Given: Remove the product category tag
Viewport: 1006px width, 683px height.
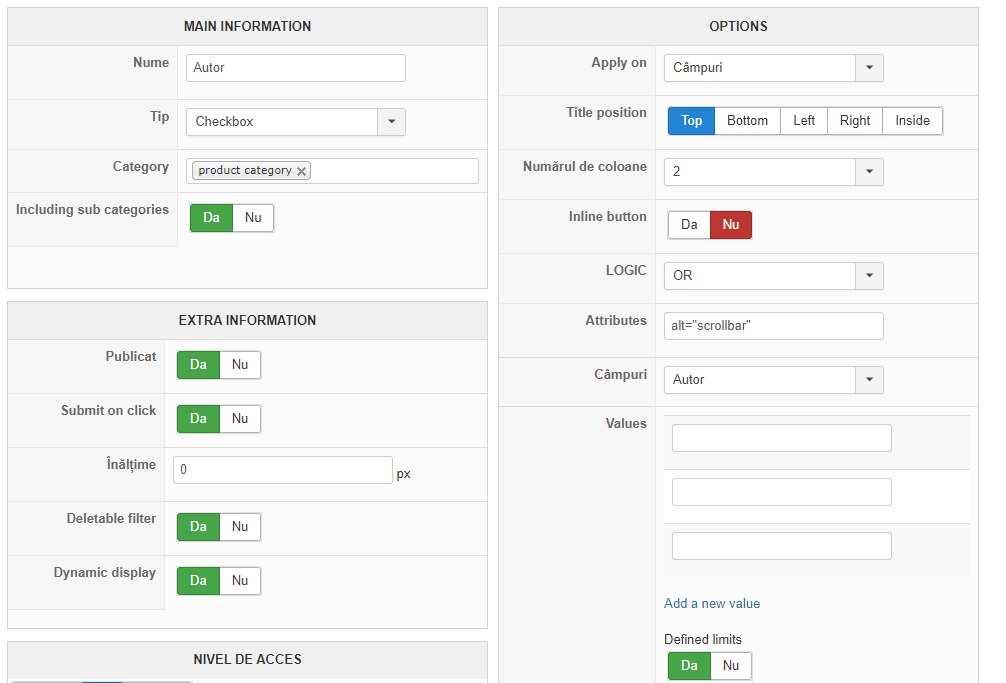Looking at the screenshot, I should click(x=301, y=171).
